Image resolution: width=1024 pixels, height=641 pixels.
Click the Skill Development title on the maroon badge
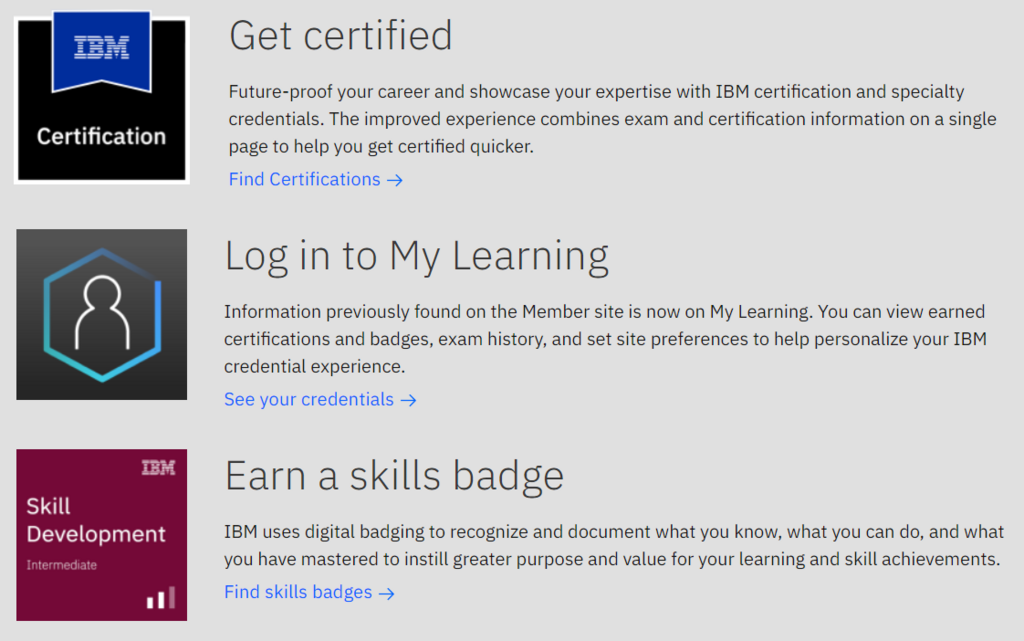point(95,520)
